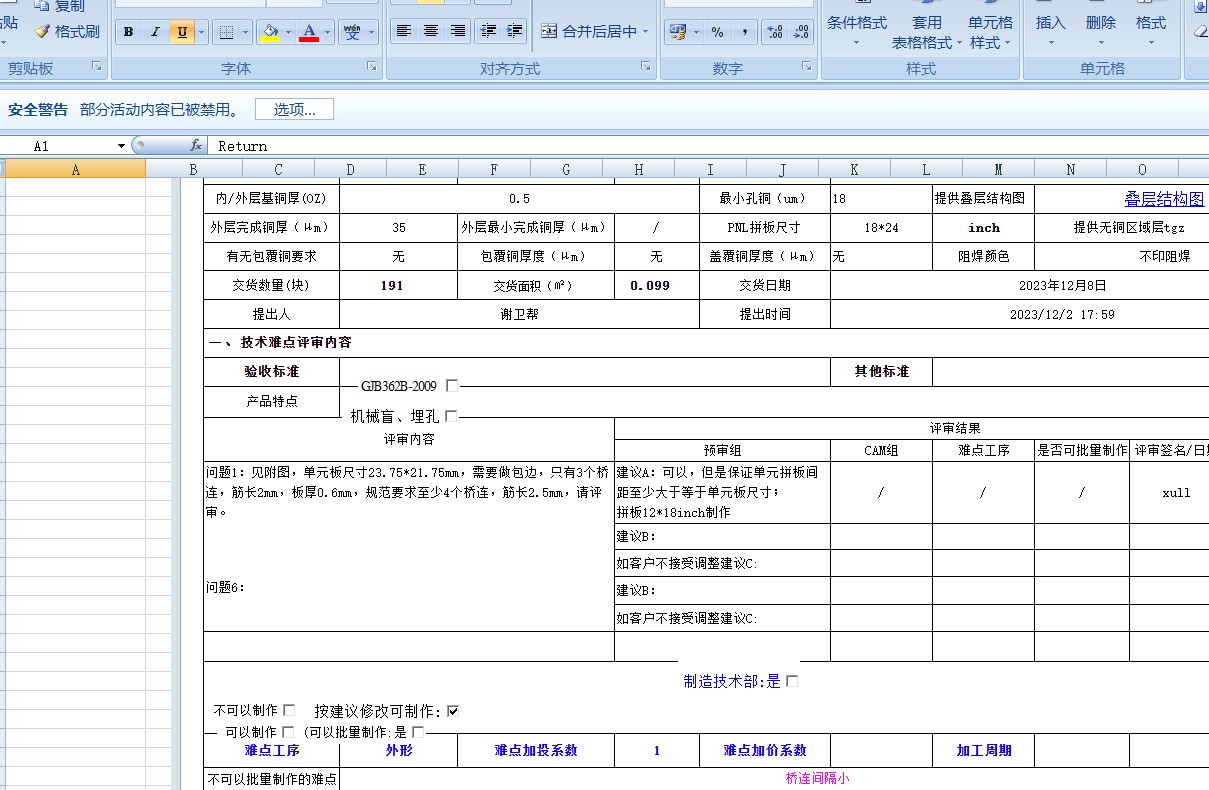The image size is (1209, 790).
Task: Toggle Bold formatting
Action: (x=128, y=32)
